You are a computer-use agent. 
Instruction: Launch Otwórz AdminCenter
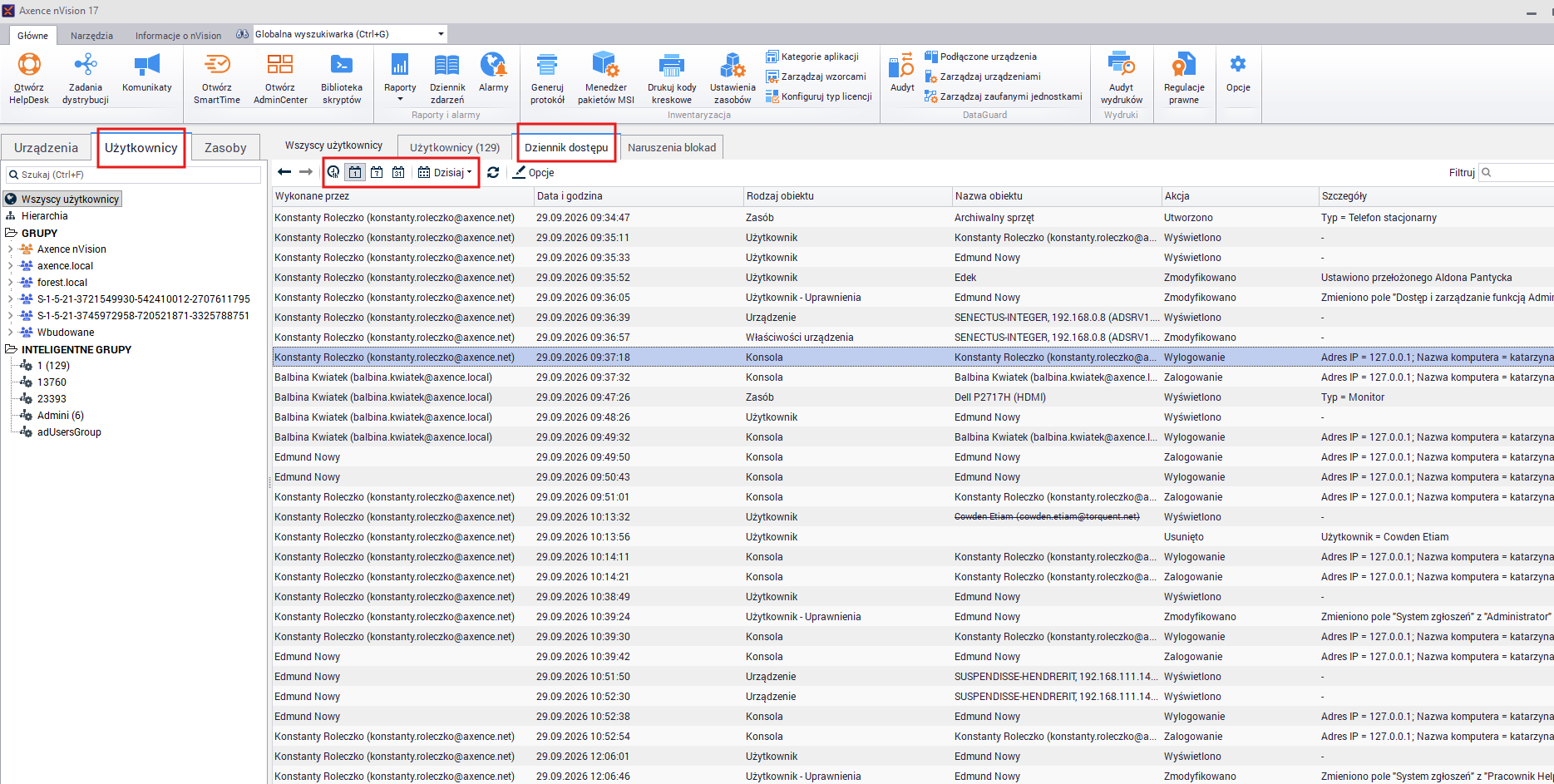tap(280, 77)
